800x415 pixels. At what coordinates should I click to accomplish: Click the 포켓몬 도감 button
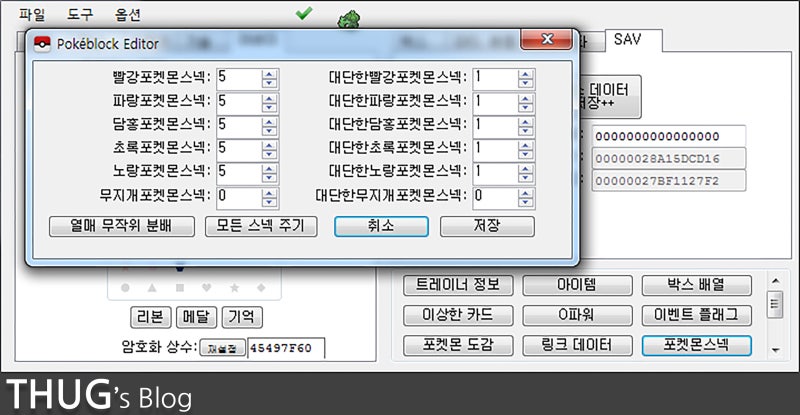point(458,346)
